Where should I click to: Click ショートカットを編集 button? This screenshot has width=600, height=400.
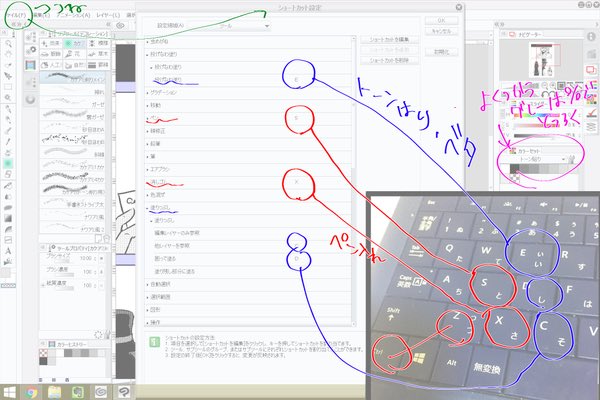[x=389, y=39]
